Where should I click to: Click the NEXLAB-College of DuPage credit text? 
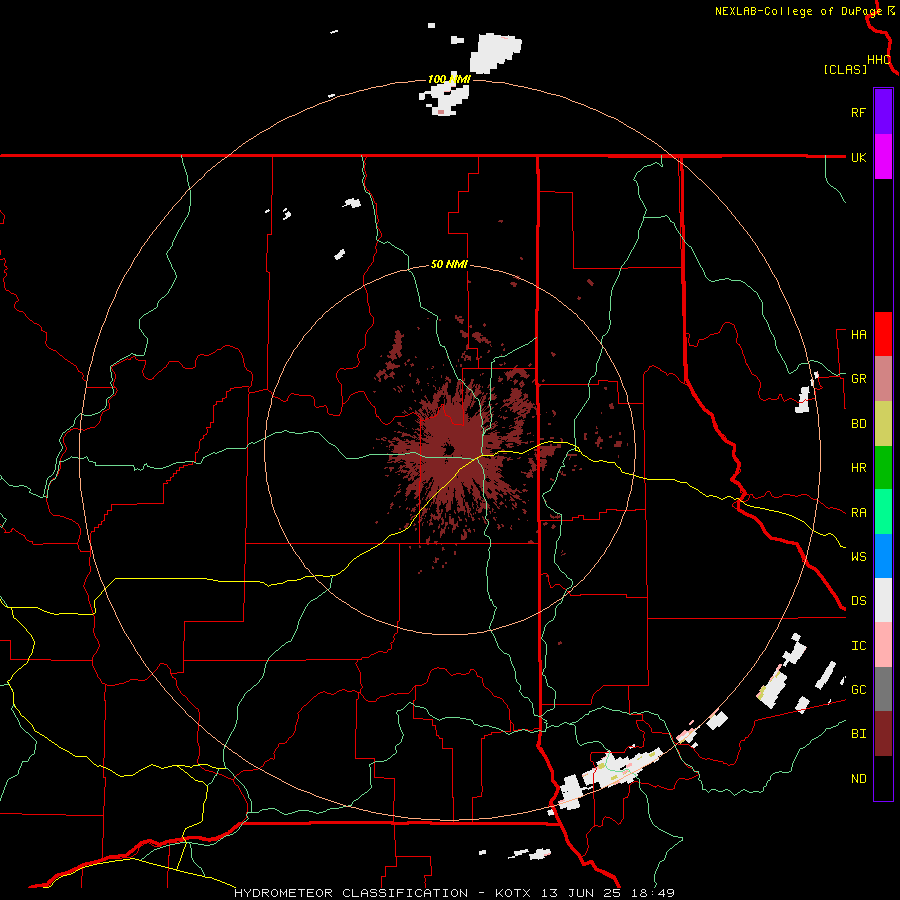pos(799,11)
